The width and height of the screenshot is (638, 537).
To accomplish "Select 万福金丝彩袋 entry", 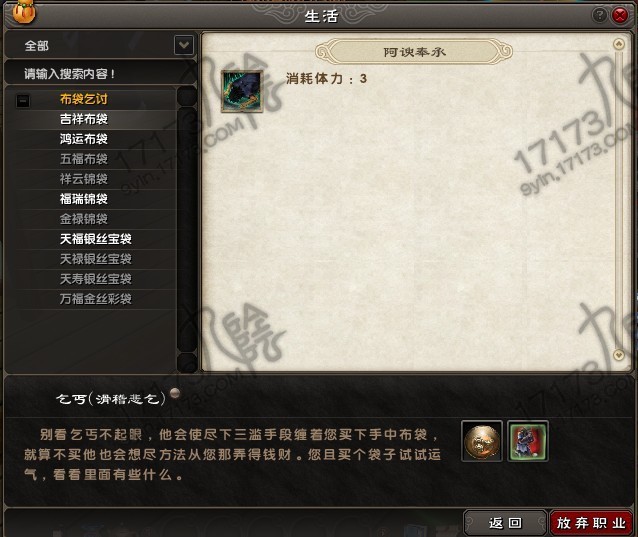I will pos(96,299).
